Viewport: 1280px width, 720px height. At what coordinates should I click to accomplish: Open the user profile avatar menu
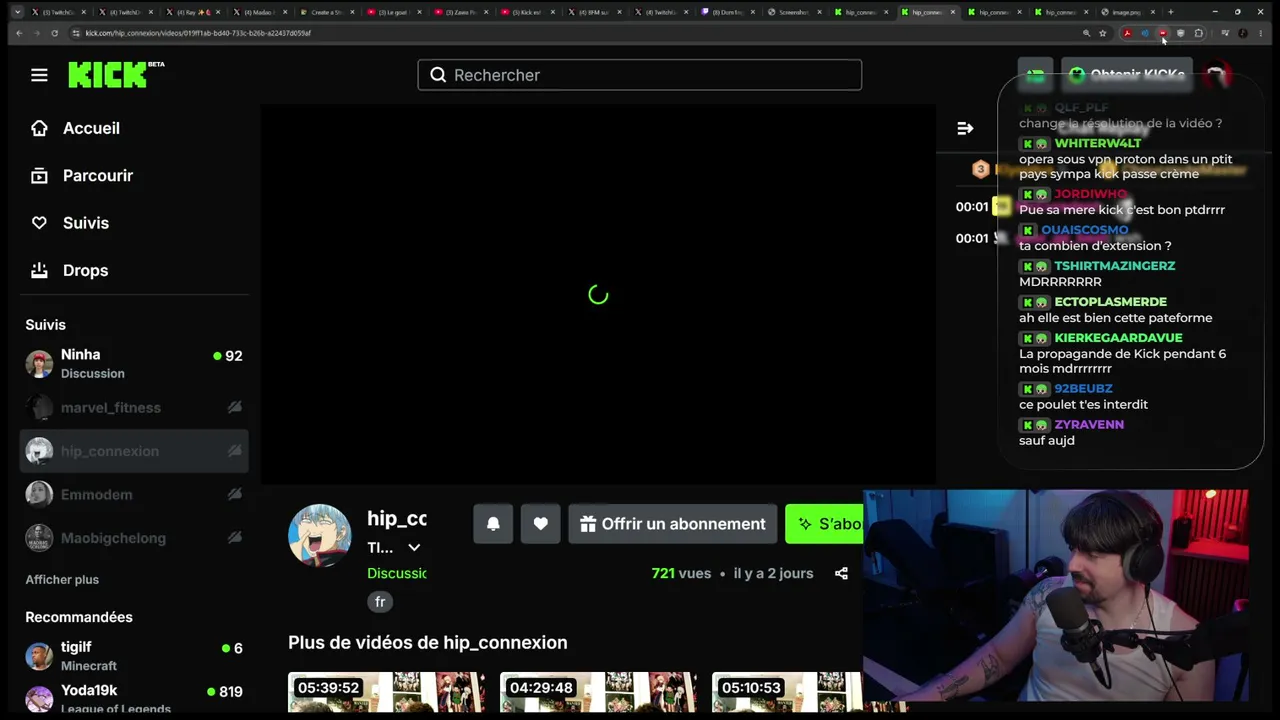coord(1216,75)
